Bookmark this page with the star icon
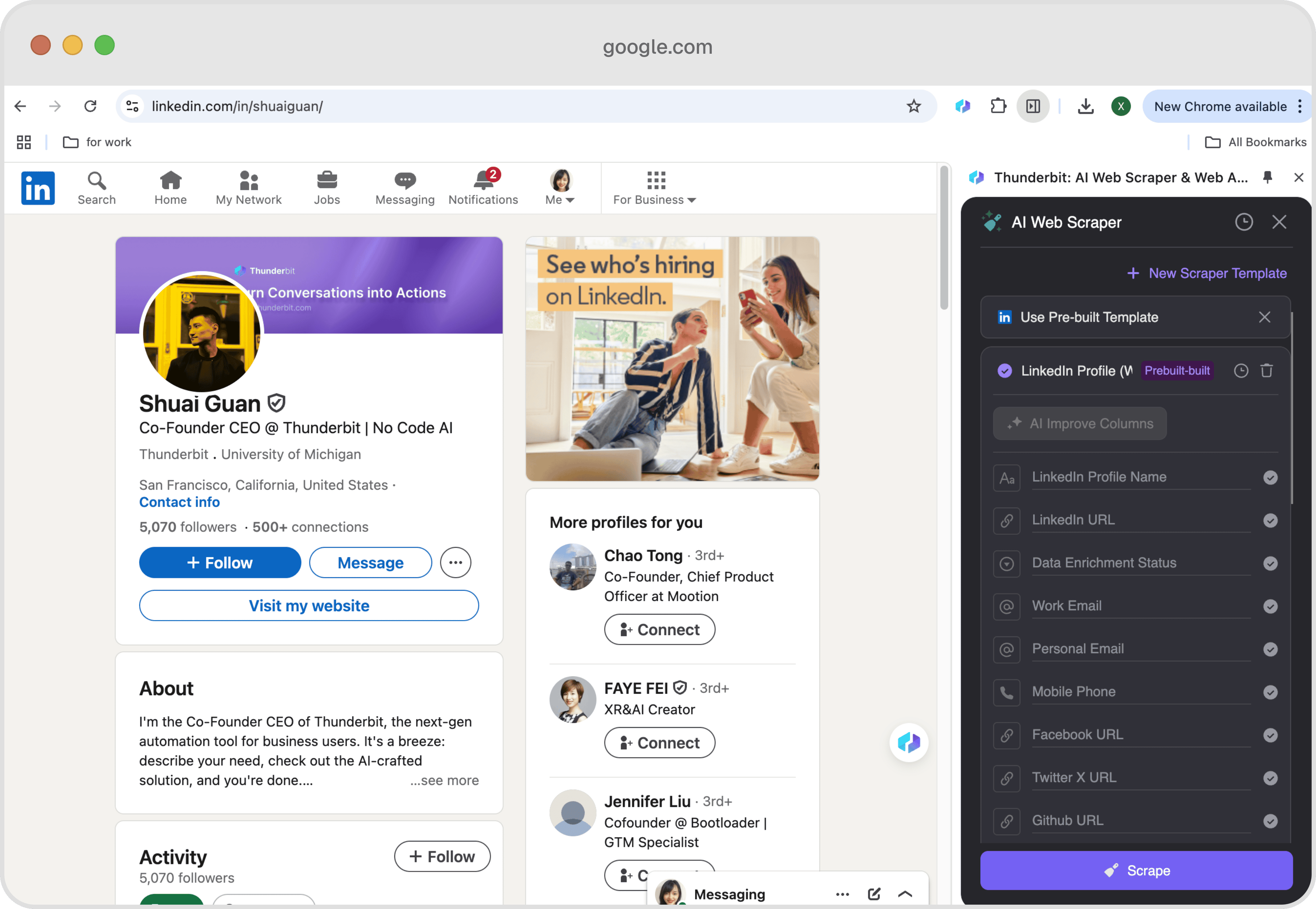 tap(914, 106)
